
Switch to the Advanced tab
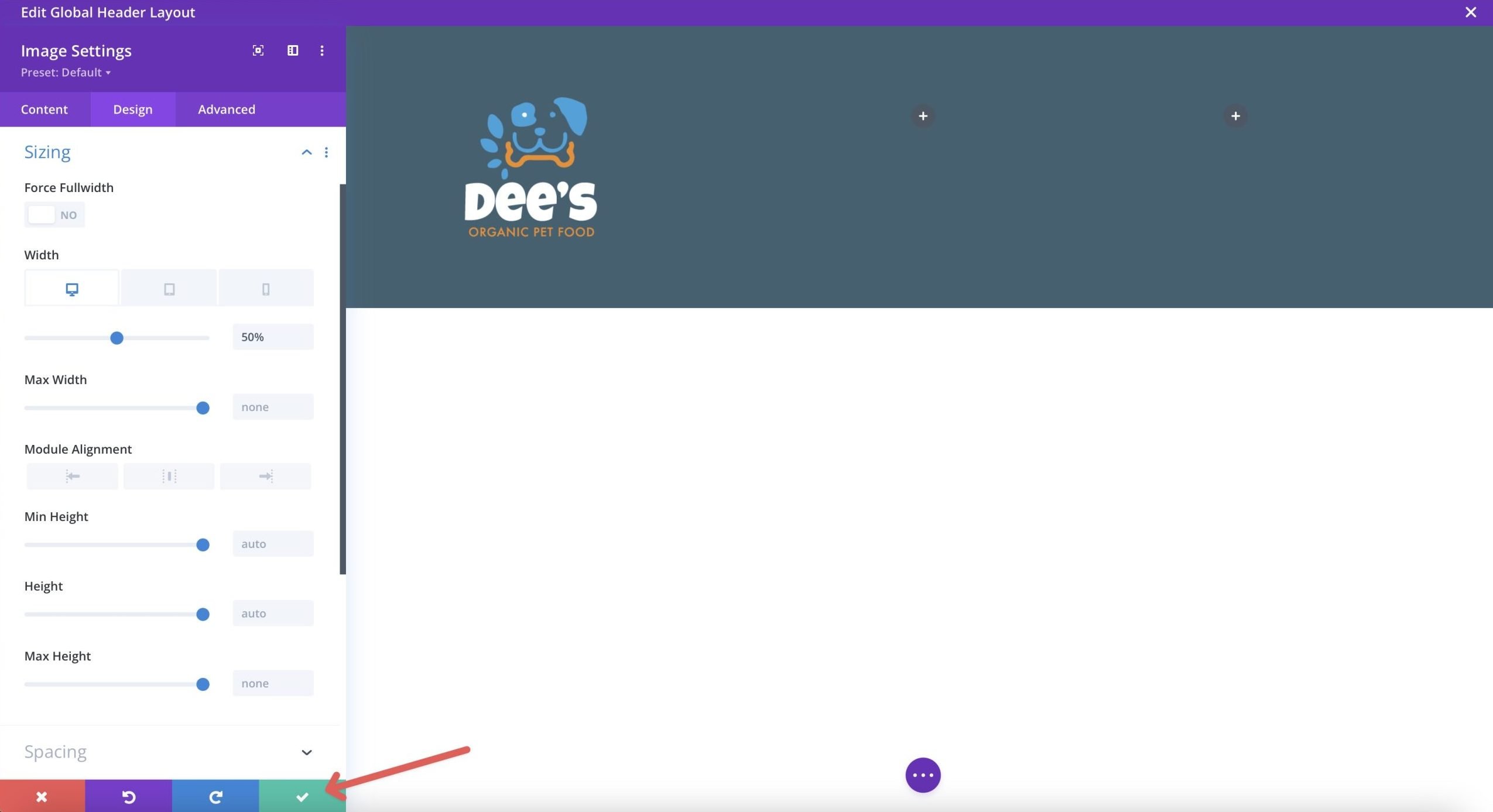click(226, 108)
